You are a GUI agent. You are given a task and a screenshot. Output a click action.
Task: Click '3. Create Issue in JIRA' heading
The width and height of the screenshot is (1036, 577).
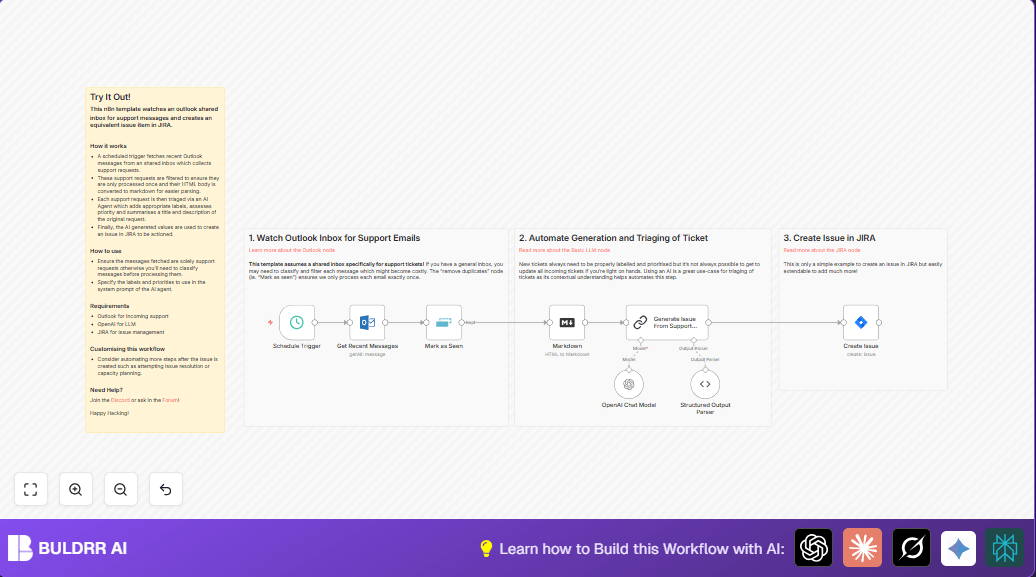click(829, 238)
